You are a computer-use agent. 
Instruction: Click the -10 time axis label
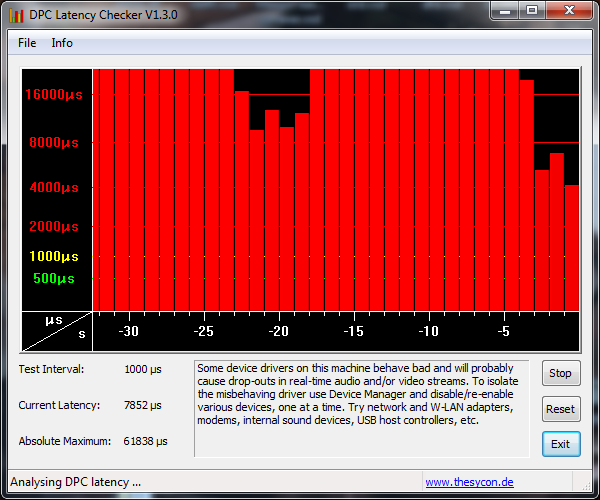click(429, 331)
